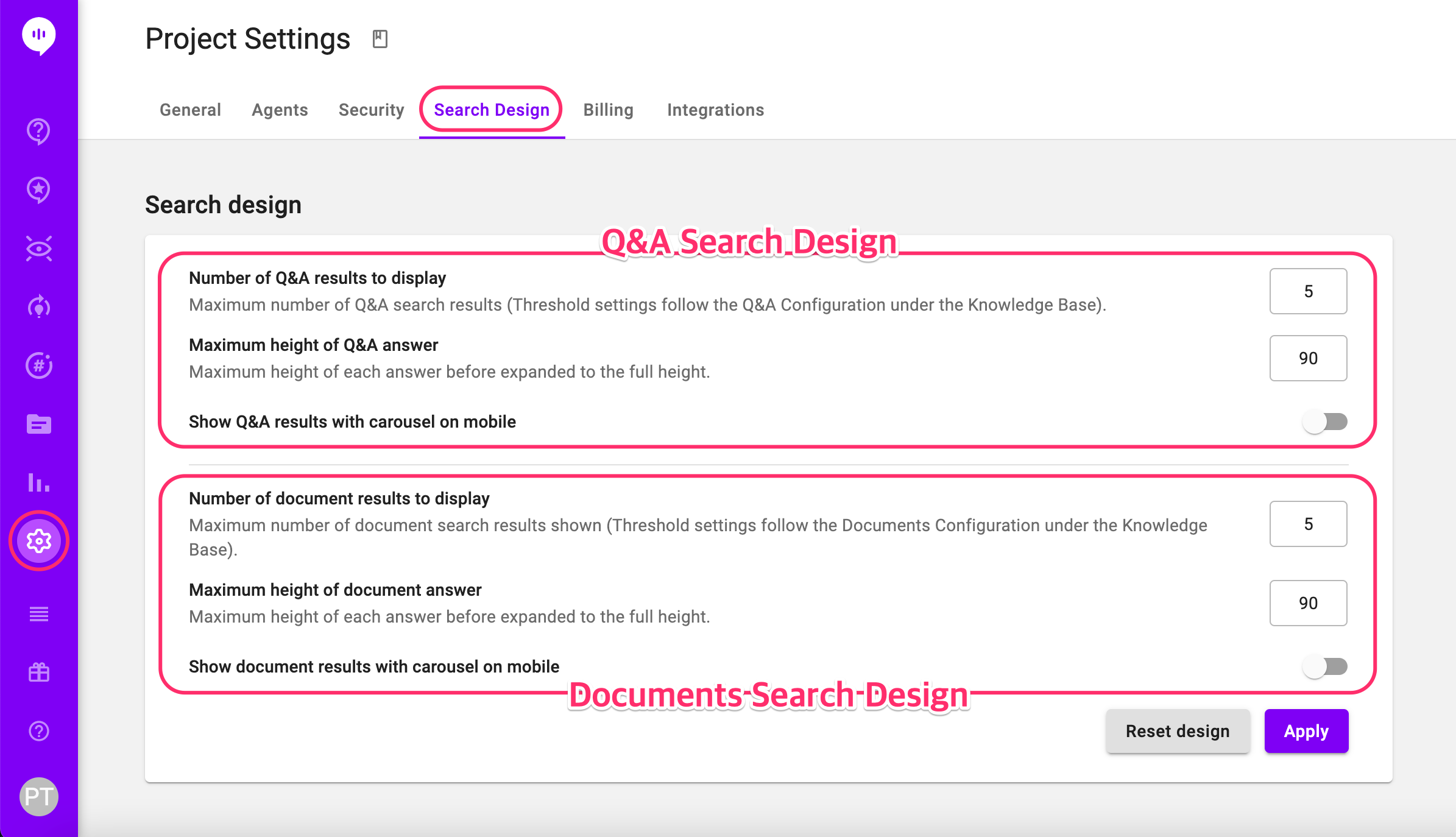Open the PT user avatar
1456x837 pixels.
(38, 796)
